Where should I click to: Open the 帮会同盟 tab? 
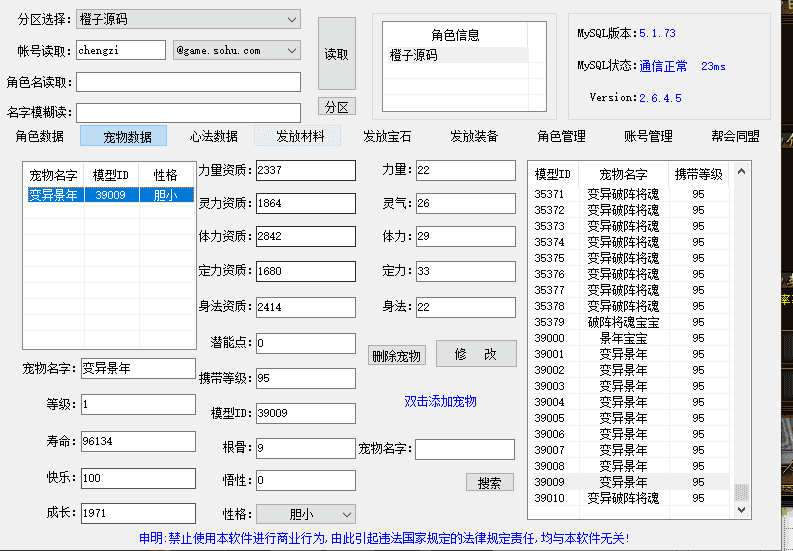[735, 136]
